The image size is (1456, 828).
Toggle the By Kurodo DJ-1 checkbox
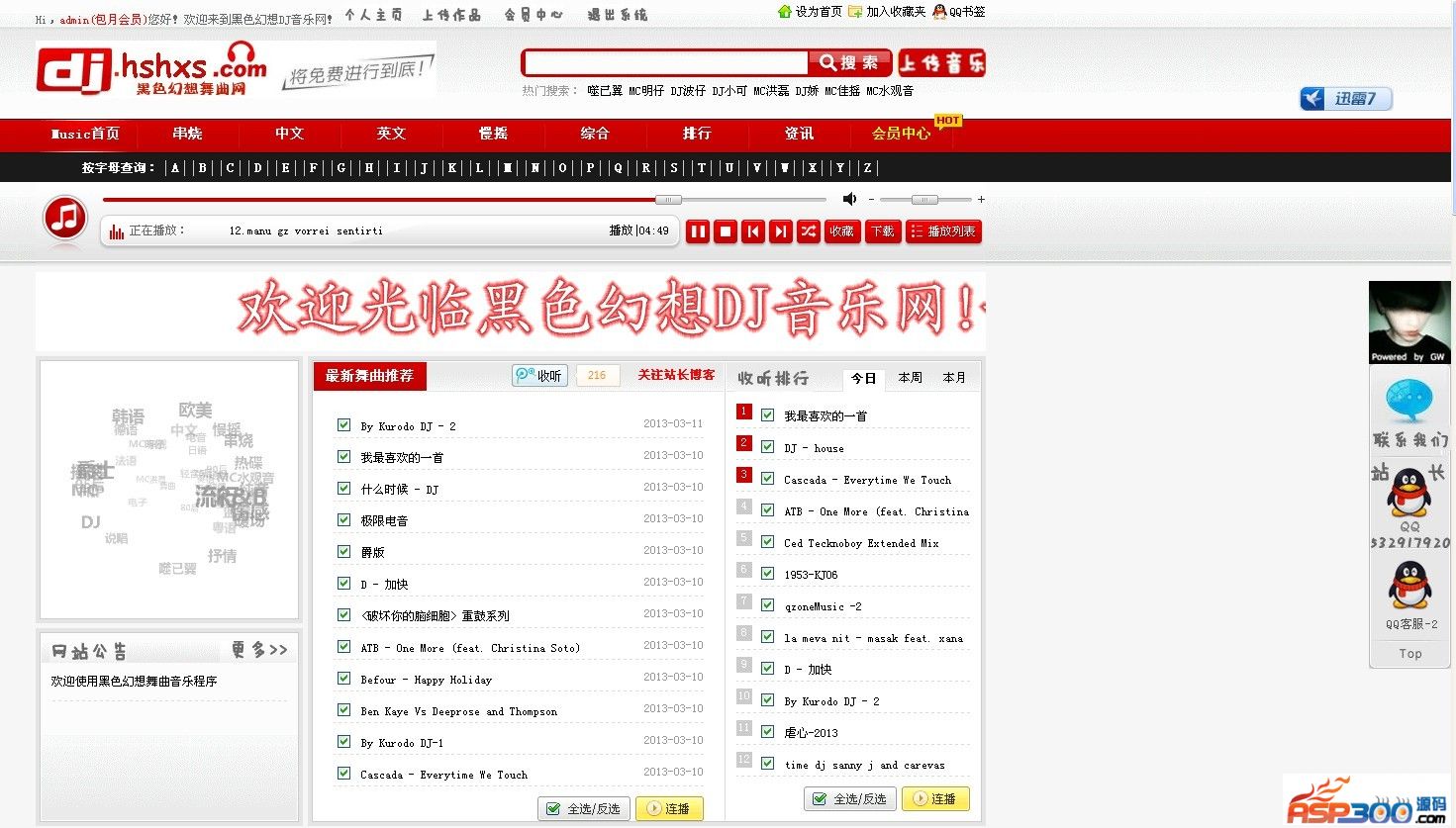[343, 741]
